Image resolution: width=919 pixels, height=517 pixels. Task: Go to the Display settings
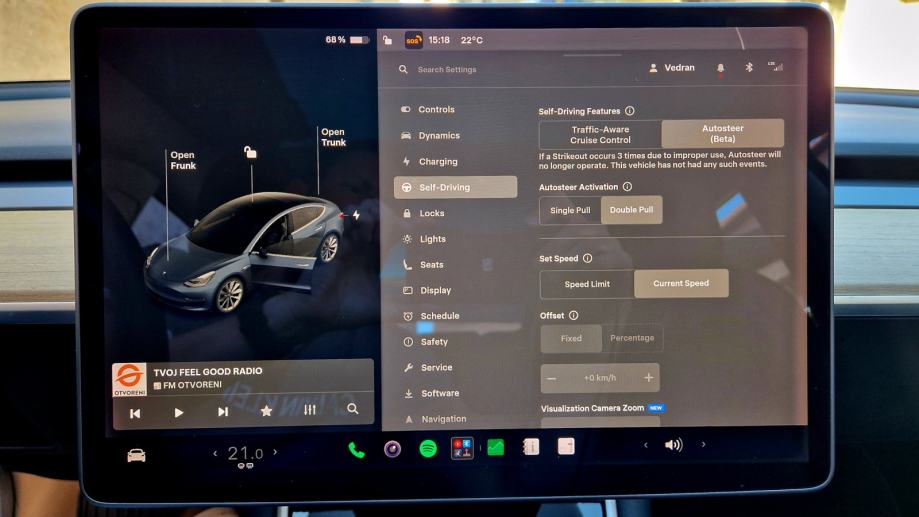tap(428, 290)
